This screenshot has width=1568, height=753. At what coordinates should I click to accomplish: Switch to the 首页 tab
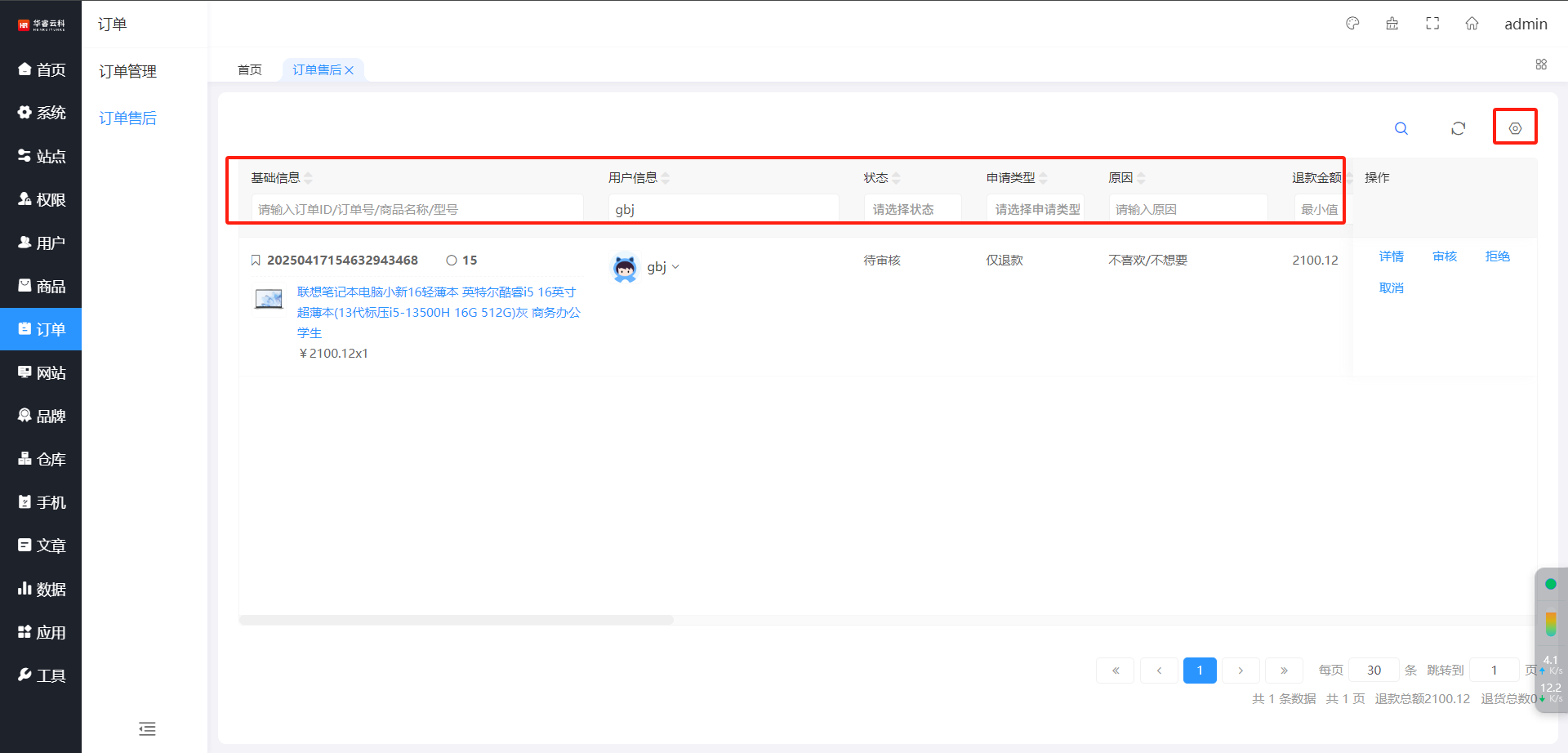(250, 70)
